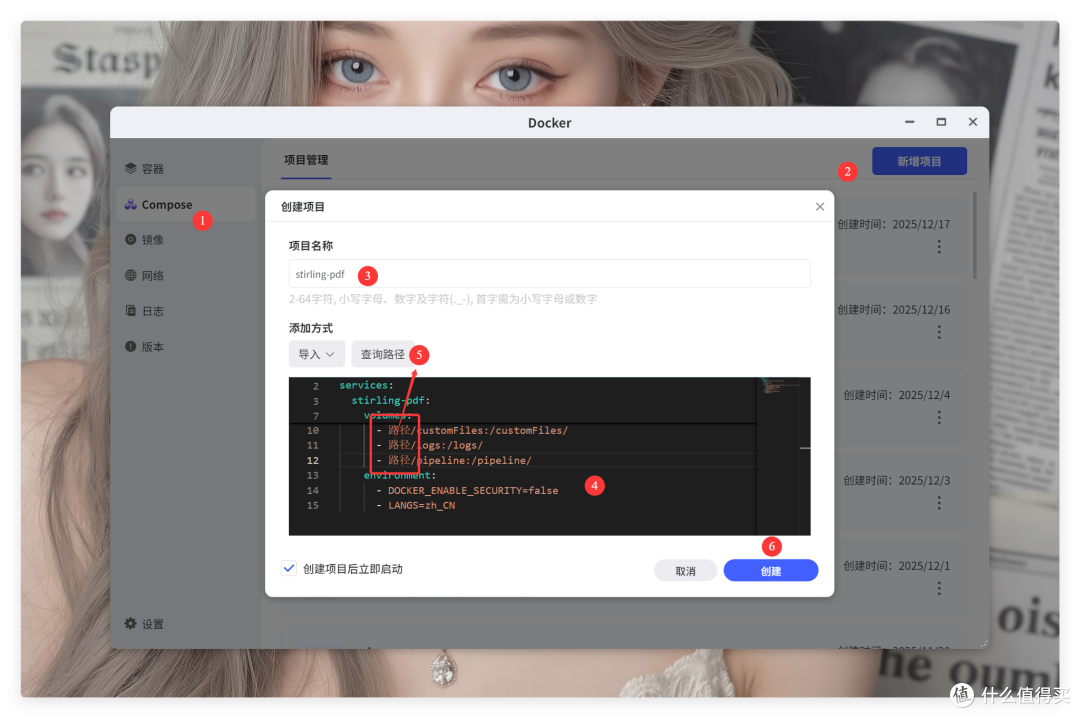Click the 镜像 disc icon

131,239
